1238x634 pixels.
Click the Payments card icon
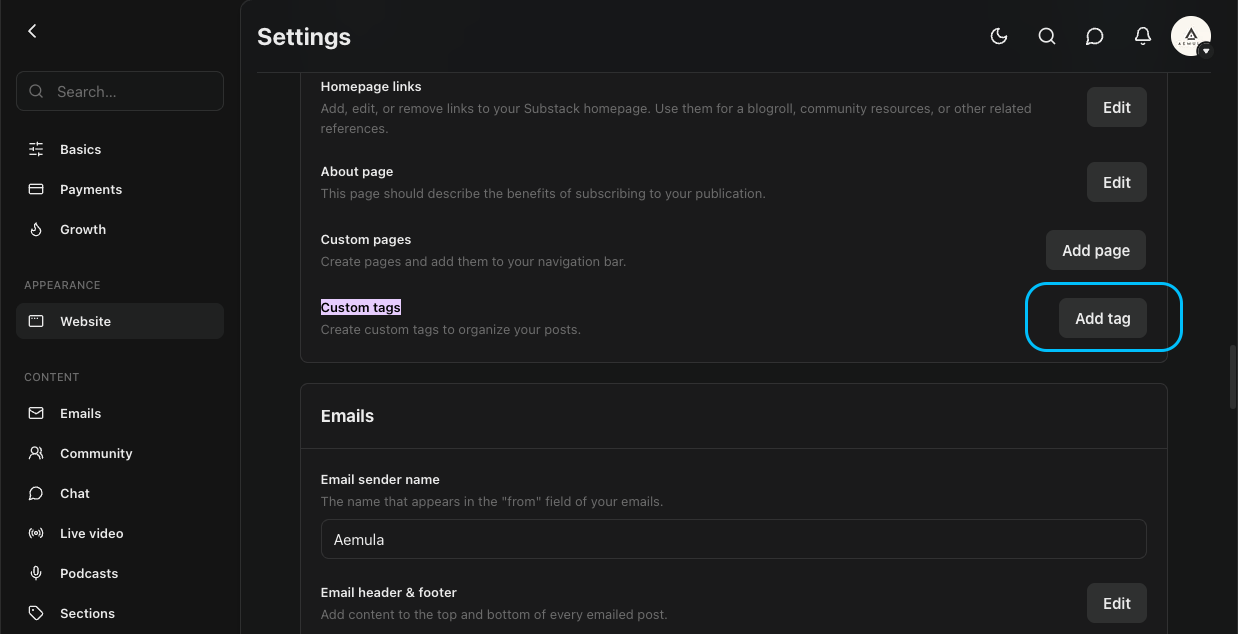(x=36, y=189)
